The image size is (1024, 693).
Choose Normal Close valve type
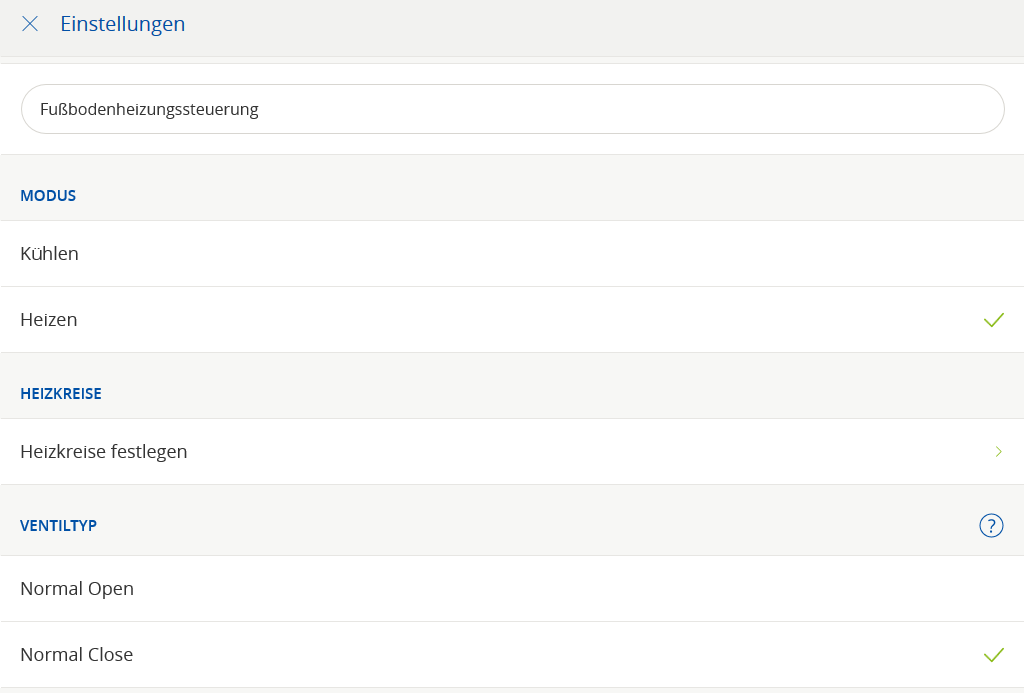click(77, 655)
